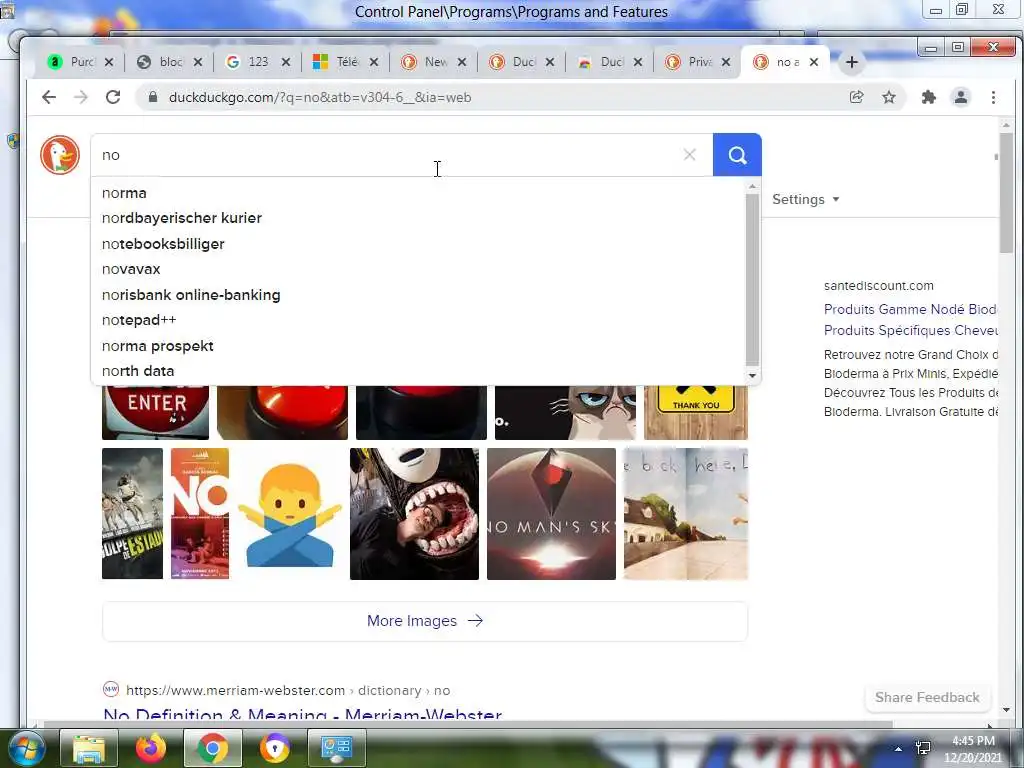Image resolution: width=1024 pixels, height=768 pixels.
Task: Open File Explorer from the taskbar
Action: tap(89, 748)
